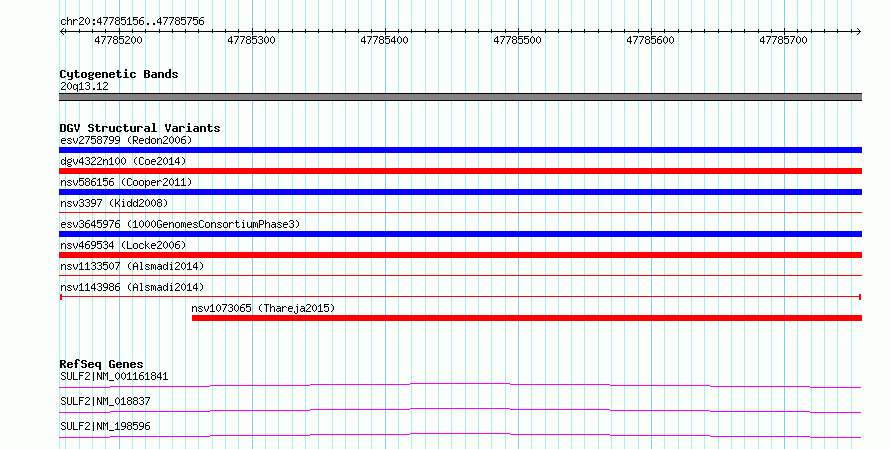Click the 47785500 ruler position label
Viewport: 890px width, 449px height.
[x=517, y=40]
